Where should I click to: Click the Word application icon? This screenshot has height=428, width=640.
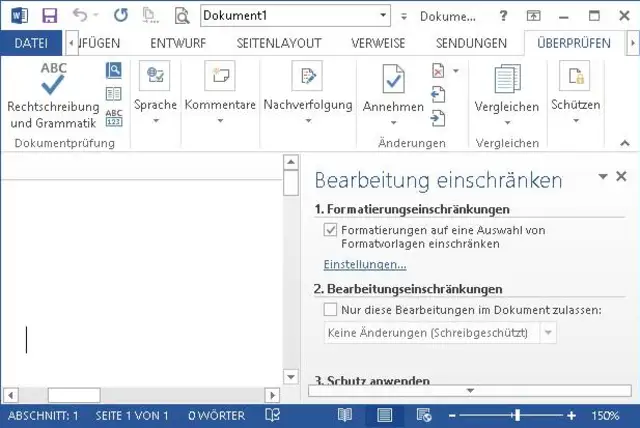(x=20, y=16)
